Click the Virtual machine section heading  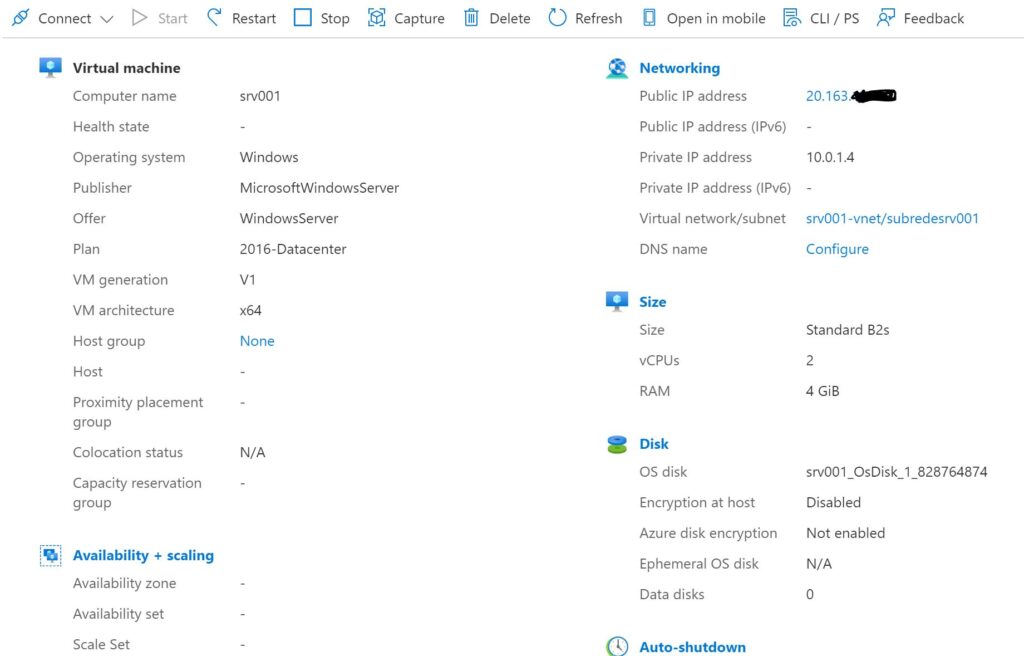click(127, 68)
